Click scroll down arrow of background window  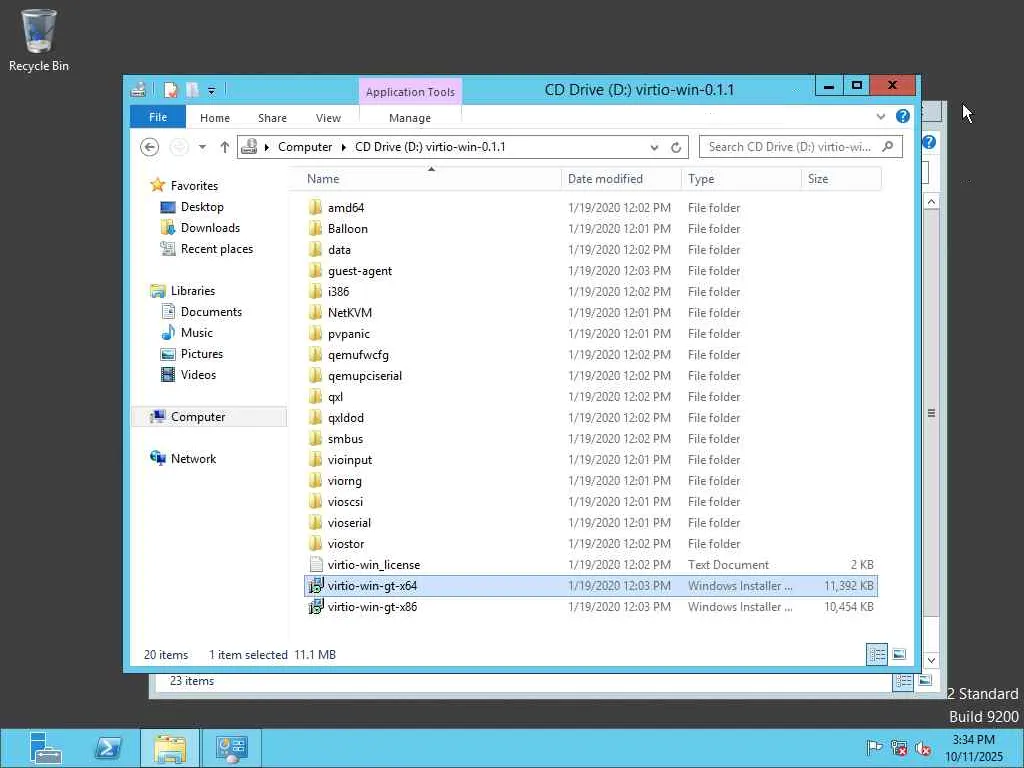click(x=931, y=660)
